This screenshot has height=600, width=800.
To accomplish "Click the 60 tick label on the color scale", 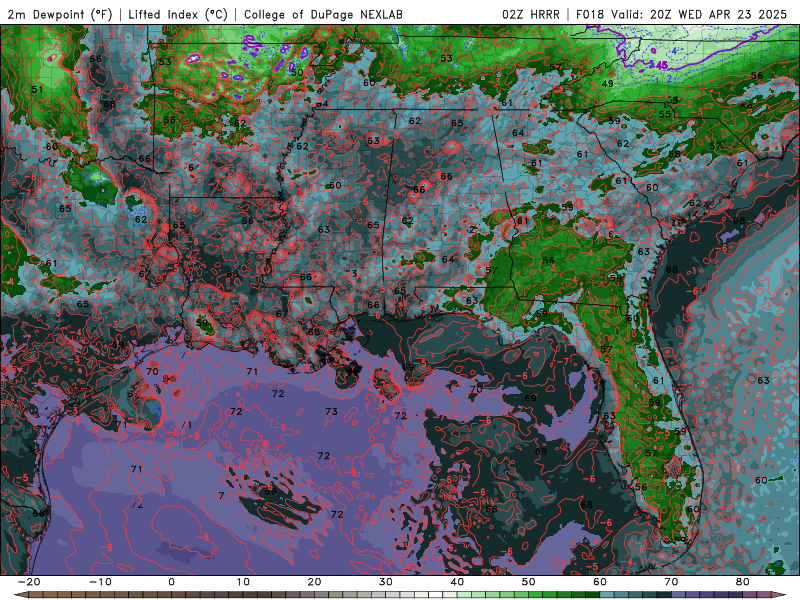I will tap(600, 582).
